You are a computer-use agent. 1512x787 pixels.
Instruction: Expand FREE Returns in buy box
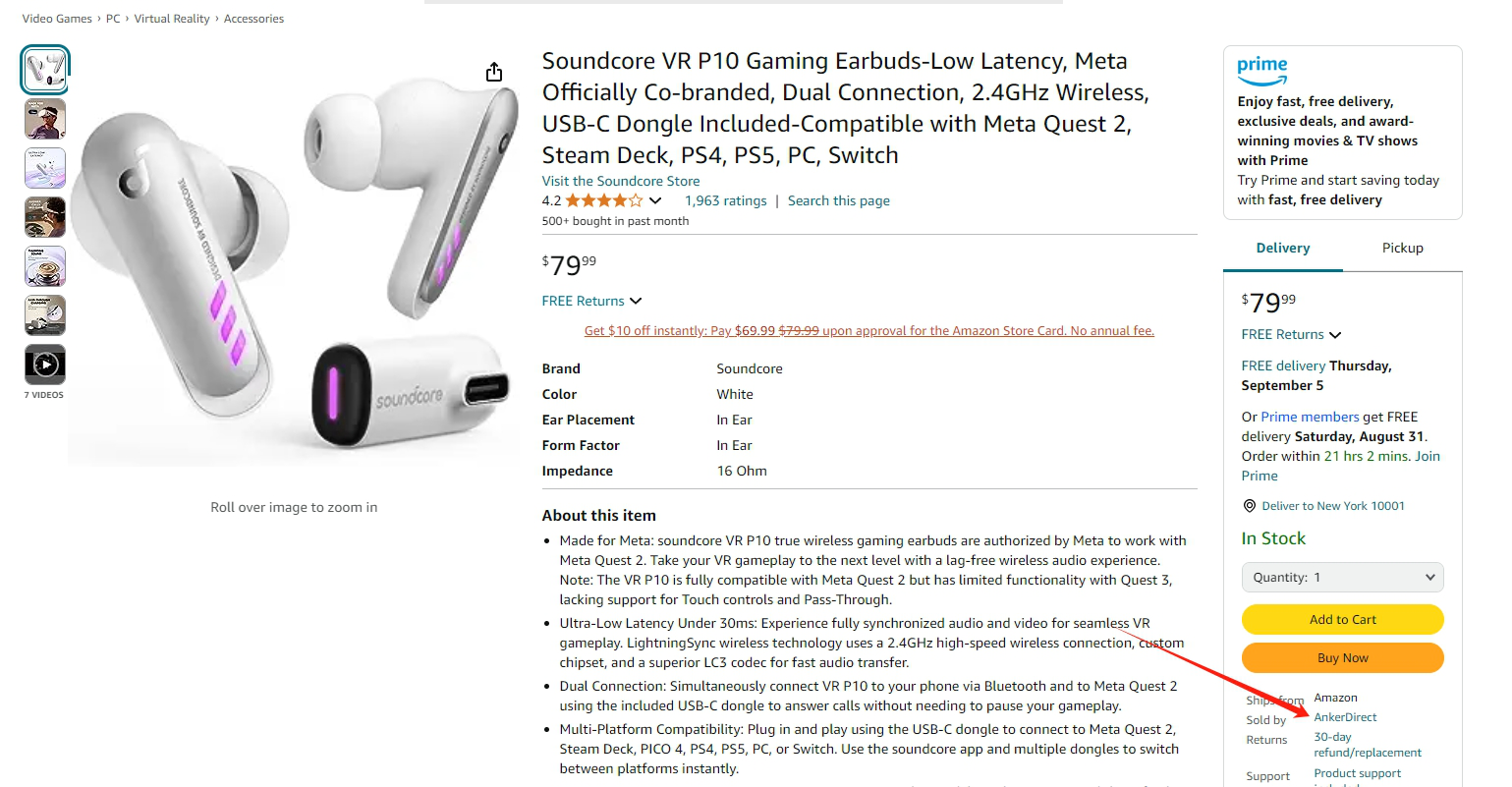point(1291,335)
